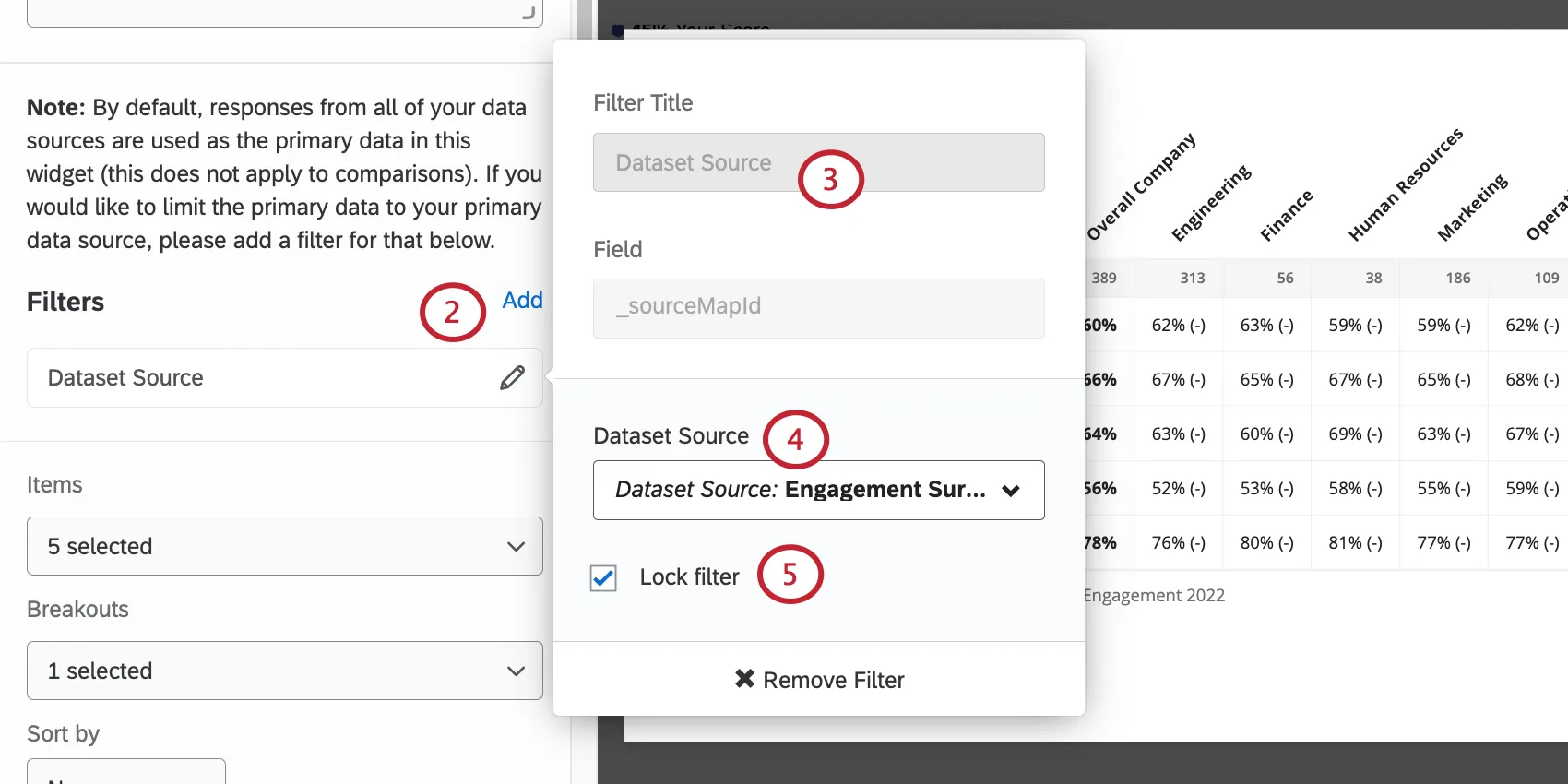1568x784 pixels.
Task: Click the X icon next to Remove Filter
Action: click(x=744, y=679)
